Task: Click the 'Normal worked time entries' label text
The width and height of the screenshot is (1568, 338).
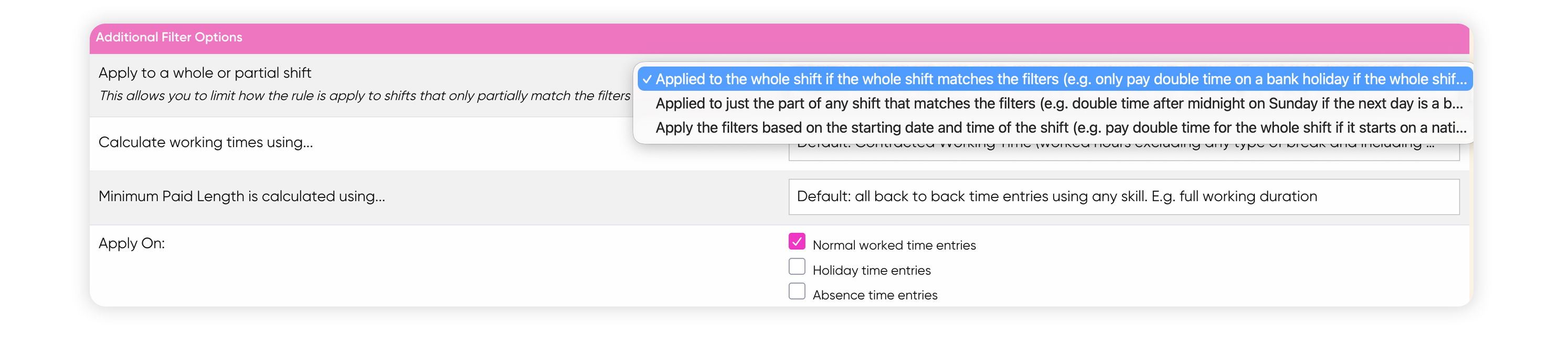Action: tap(894, 246)
